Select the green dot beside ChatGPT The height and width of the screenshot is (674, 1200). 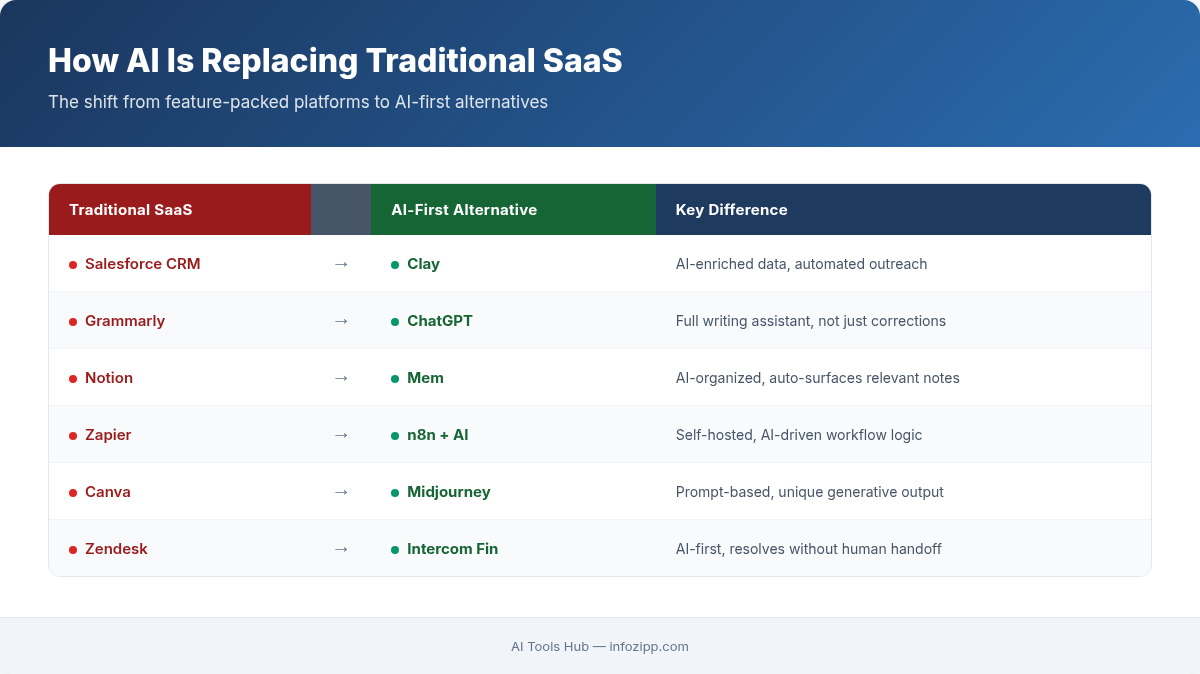click(x=394, y=321)
